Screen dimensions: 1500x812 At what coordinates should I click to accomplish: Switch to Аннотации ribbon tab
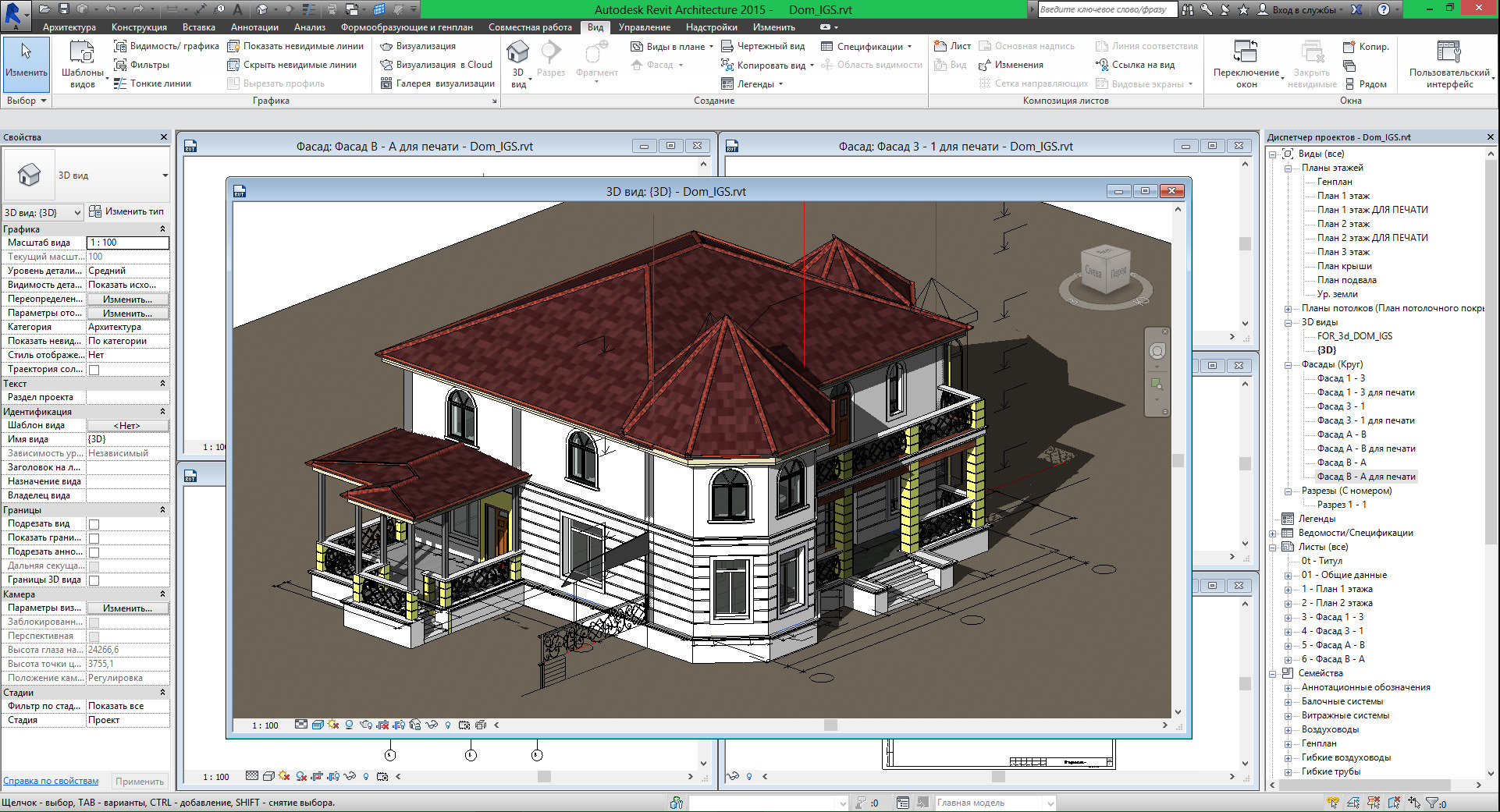pos(254,27)
